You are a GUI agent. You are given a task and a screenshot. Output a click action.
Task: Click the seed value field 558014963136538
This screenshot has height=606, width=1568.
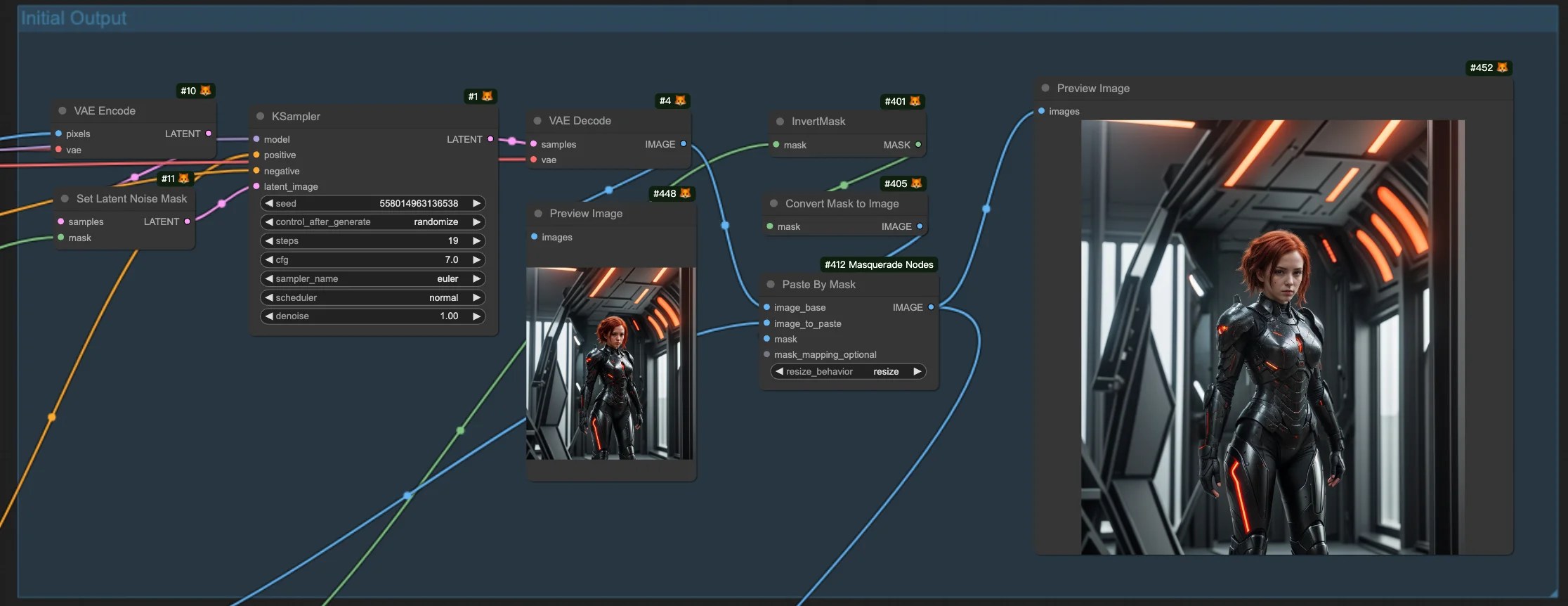coord(419,203)
